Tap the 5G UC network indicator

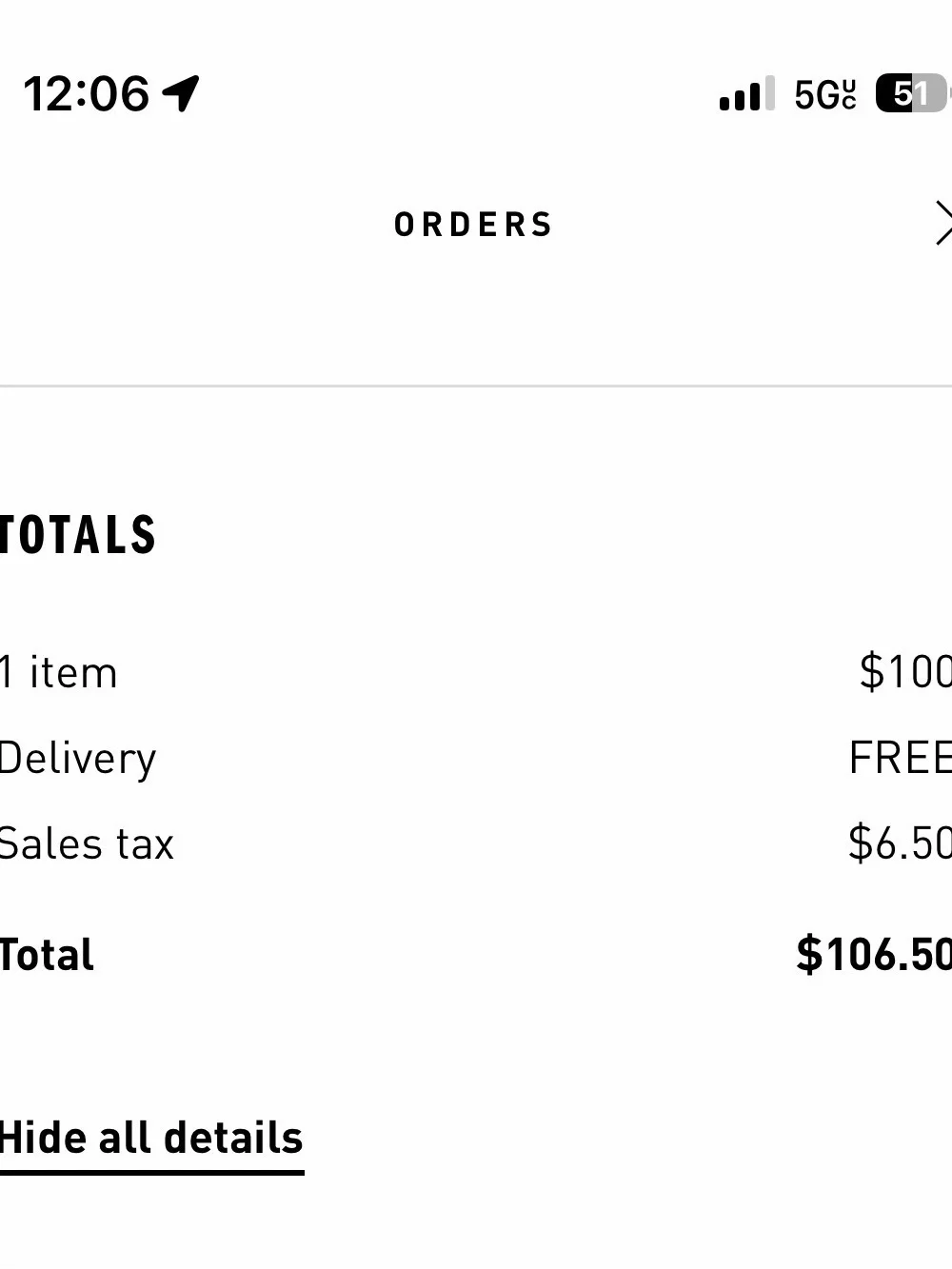coord(825,94)
